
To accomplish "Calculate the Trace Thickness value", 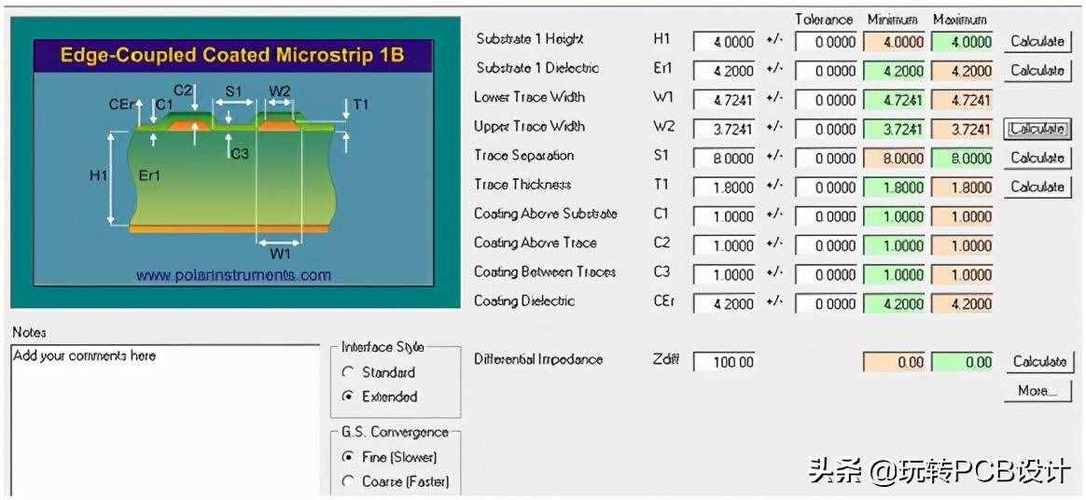I will point(1038,187).
